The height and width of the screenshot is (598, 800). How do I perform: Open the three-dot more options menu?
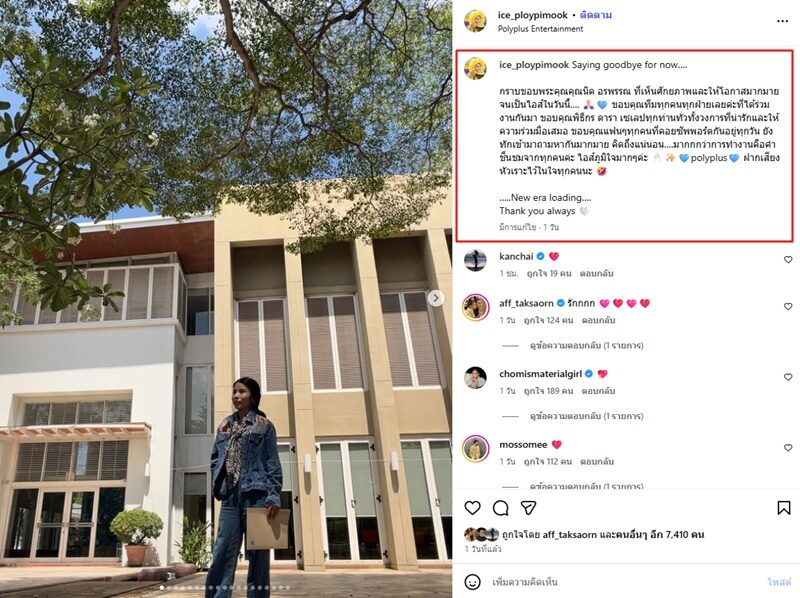click(x=783, y=21)
